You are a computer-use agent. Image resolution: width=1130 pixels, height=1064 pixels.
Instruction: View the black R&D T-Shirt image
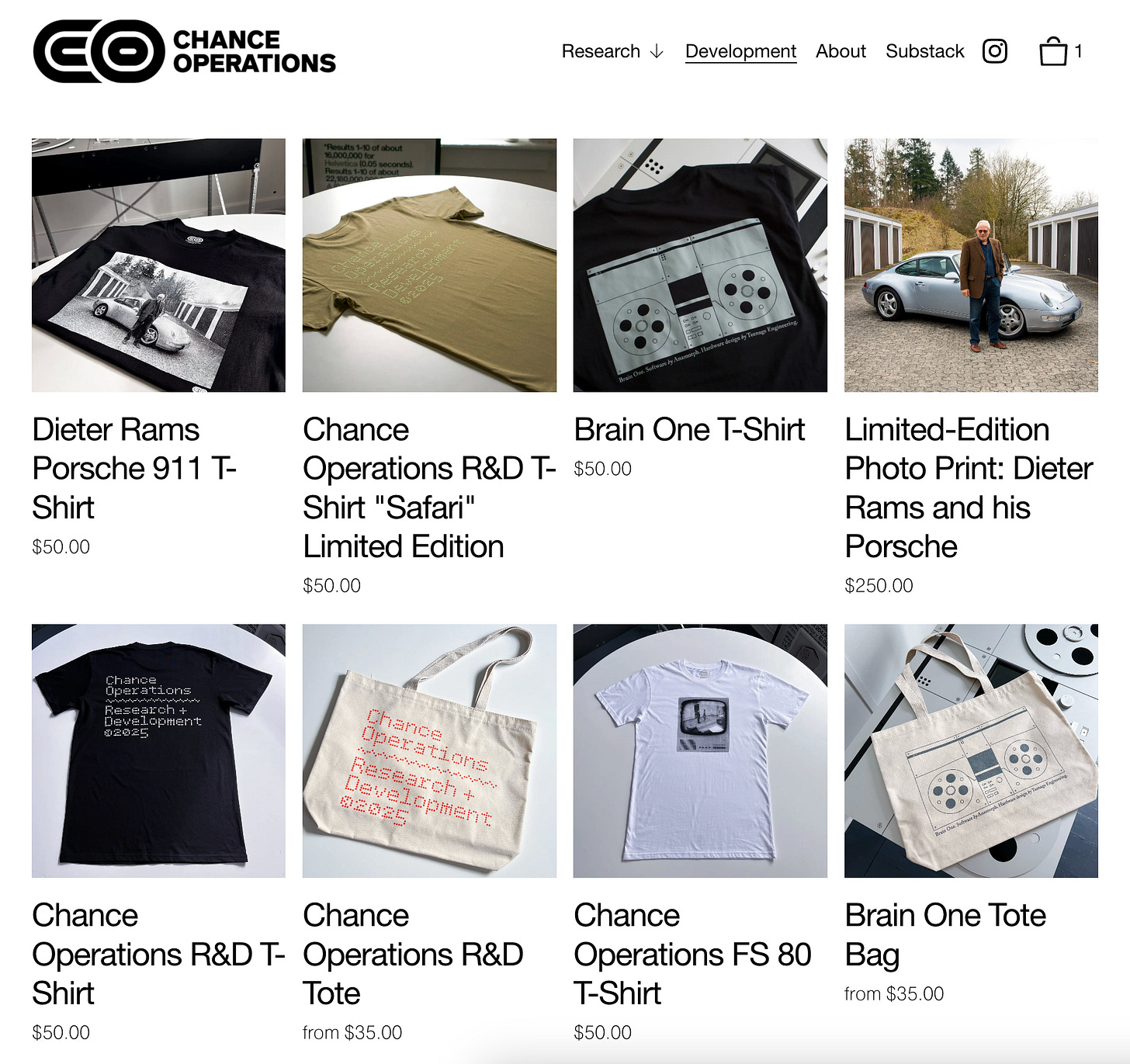click(x=158, y=750)
